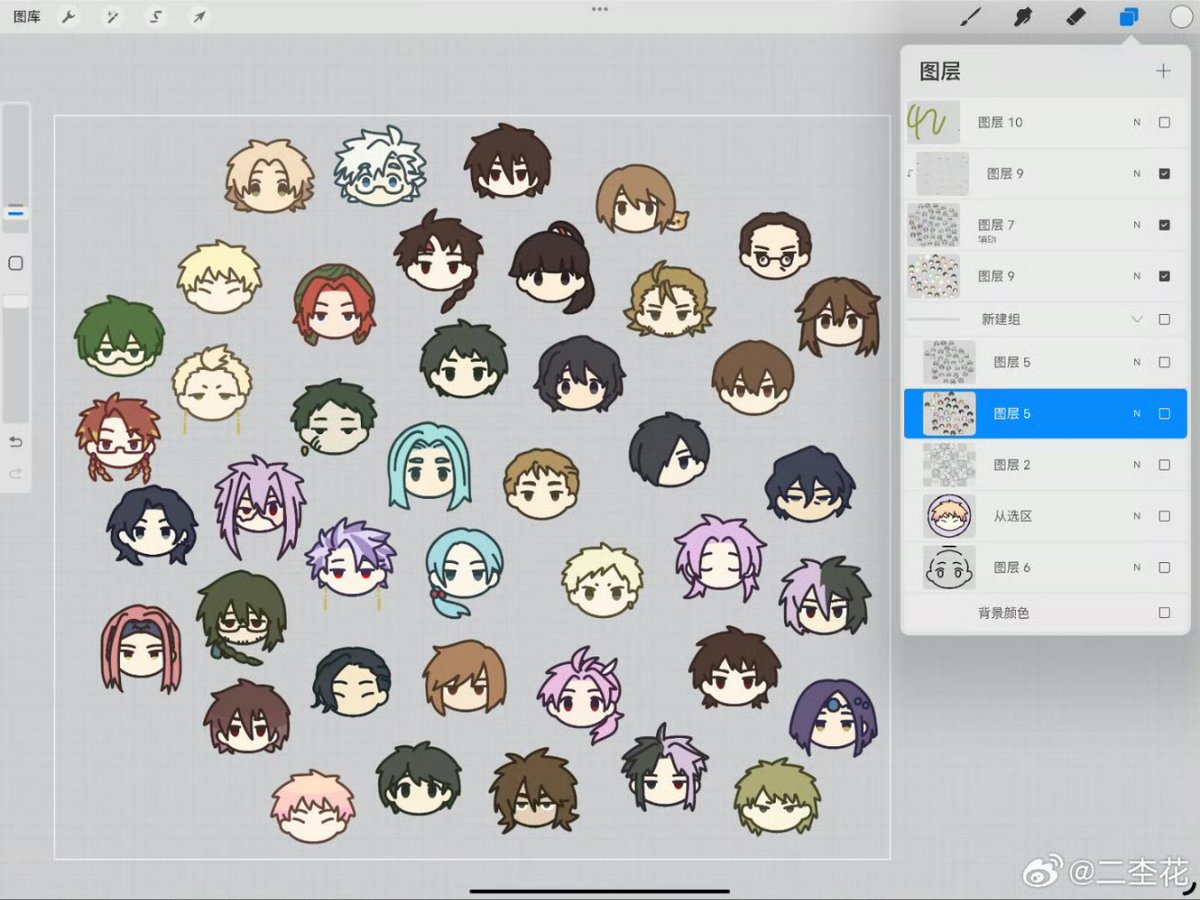Select the 图层 2 layer thumbnail

(949, 465)
